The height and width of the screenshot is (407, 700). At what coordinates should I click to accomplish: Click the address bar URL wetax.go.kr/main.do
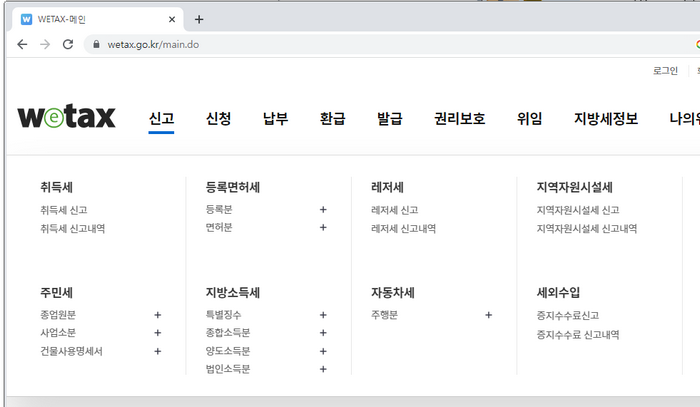point(153,45)
